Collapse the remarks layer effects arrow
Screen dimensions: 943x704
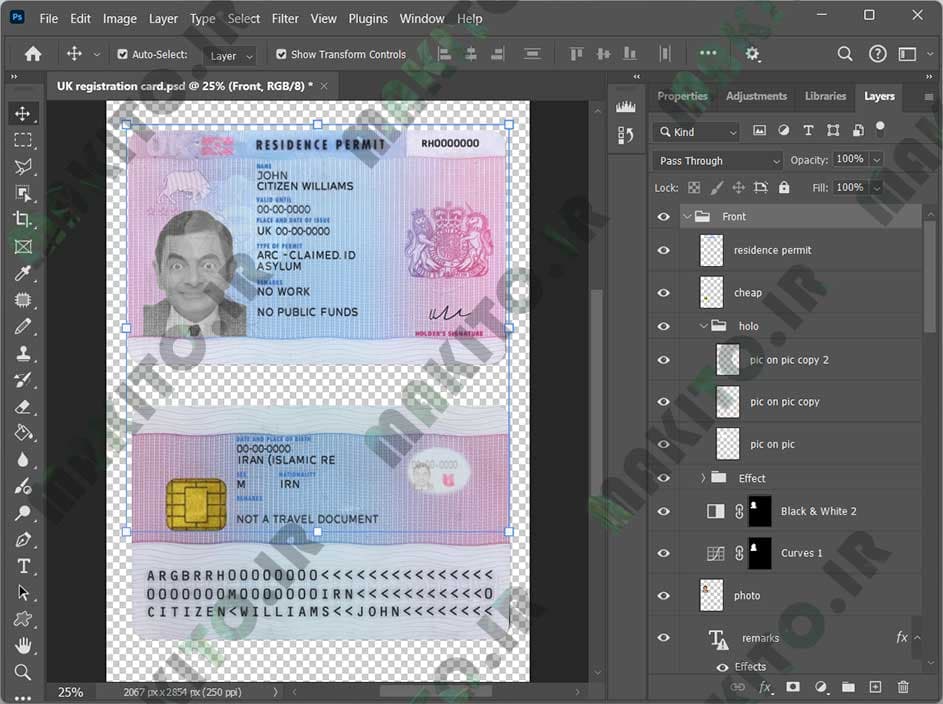(x=917, y=637)
